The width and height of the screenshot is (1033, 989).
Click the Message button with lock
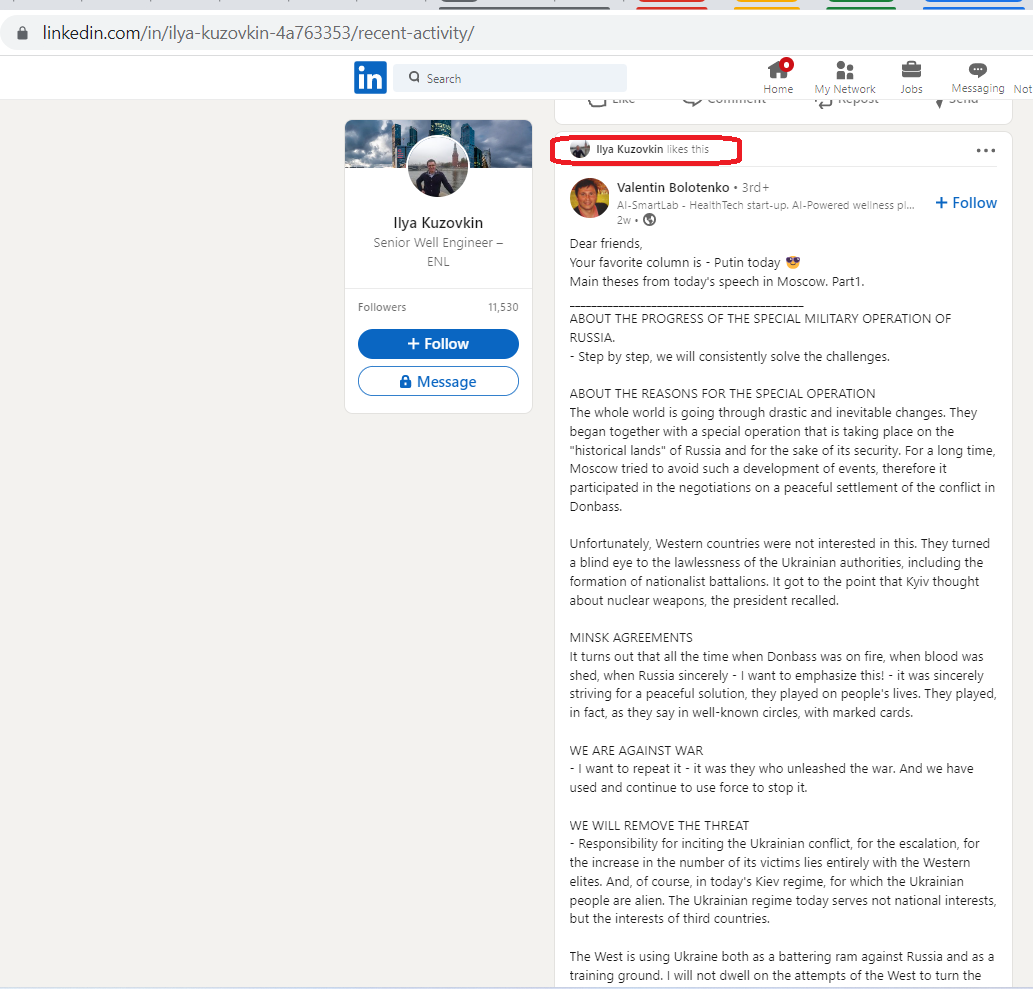point(438,381)
